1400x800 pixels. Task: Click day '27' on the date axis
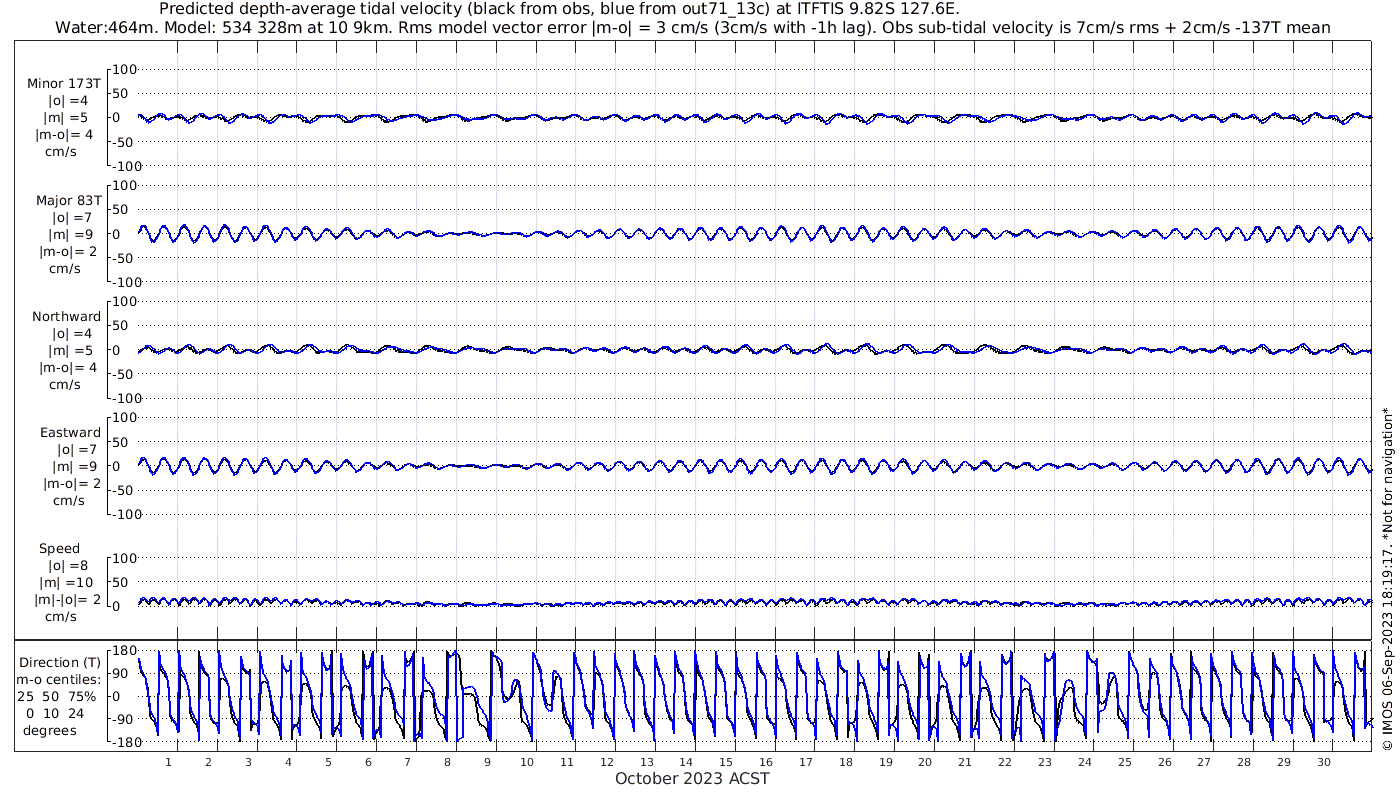coord(1204,762)
